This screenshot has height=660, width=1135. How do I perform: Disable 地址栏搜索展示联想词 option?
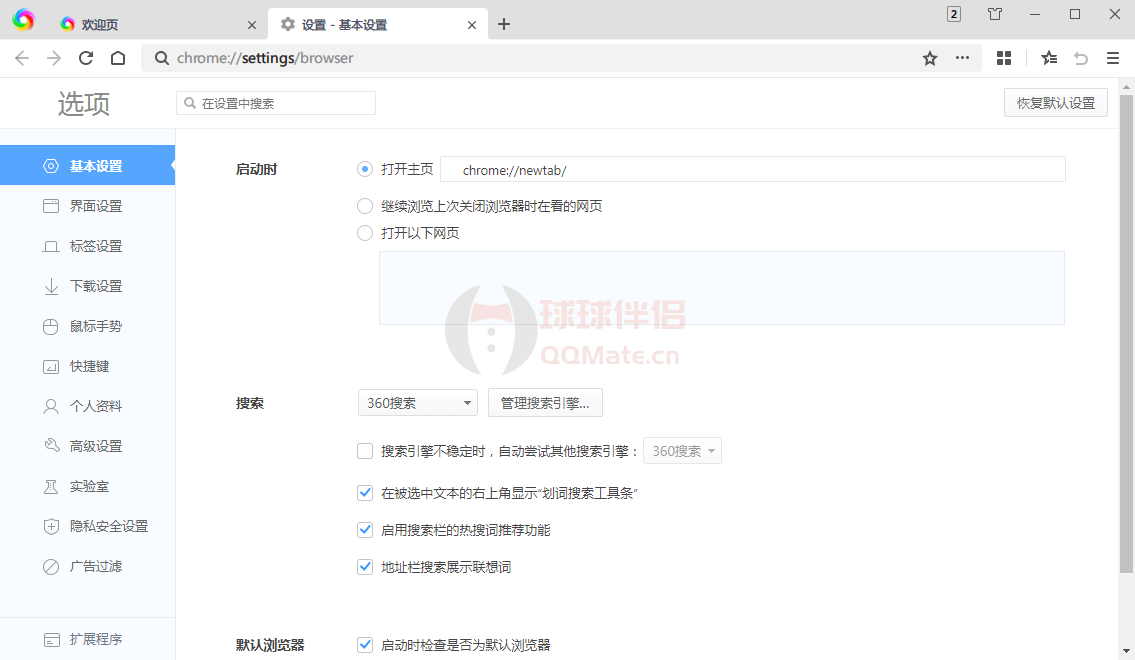point(365,566)
